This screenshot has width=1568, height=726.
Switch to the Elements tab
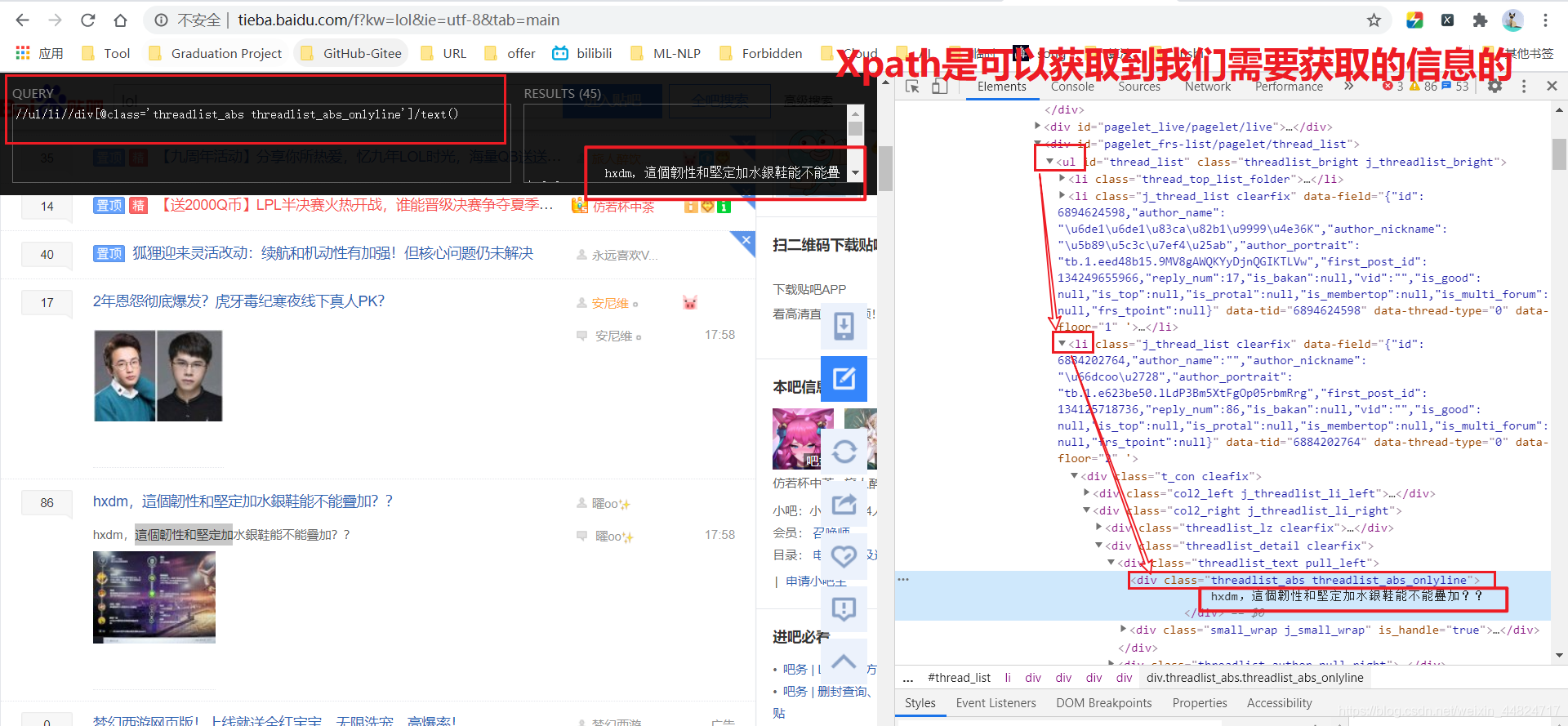tap(1001, 87)
